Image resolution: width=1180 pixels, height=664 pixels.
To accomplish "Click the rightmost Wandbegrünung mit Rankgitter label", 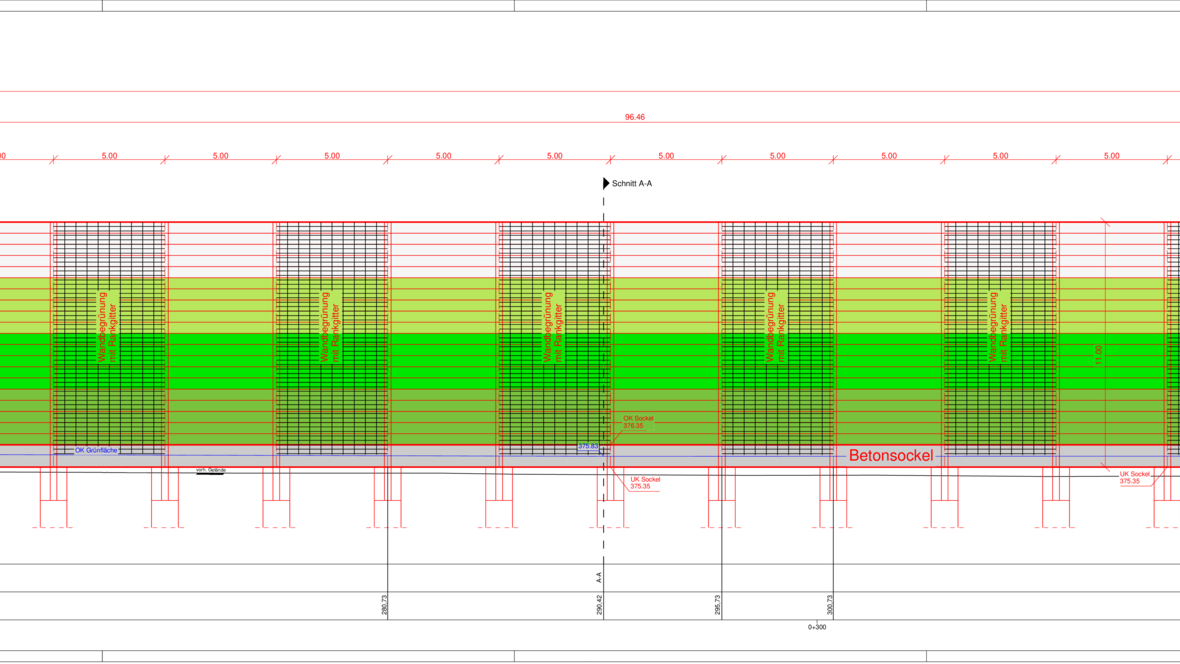I will click(999, 326).
